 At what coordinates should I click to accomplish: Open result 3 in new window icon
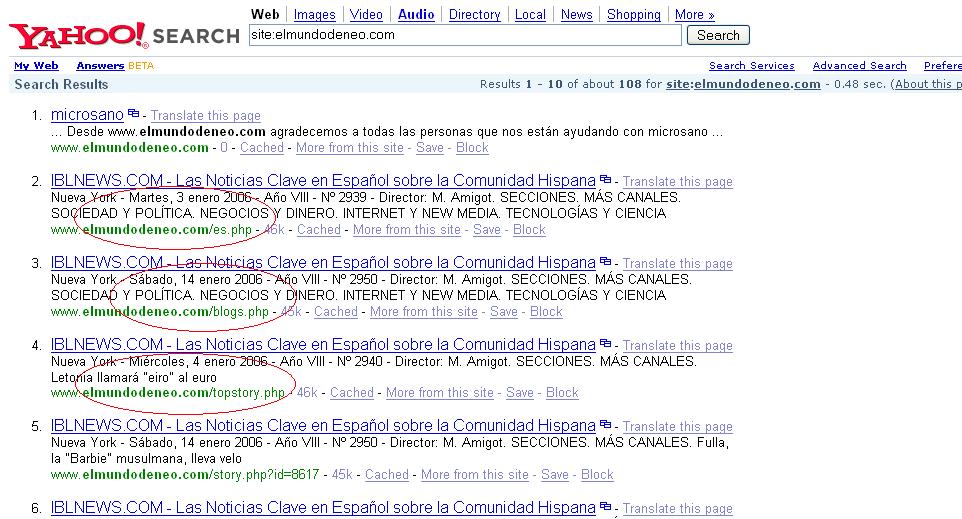[606, 261]
